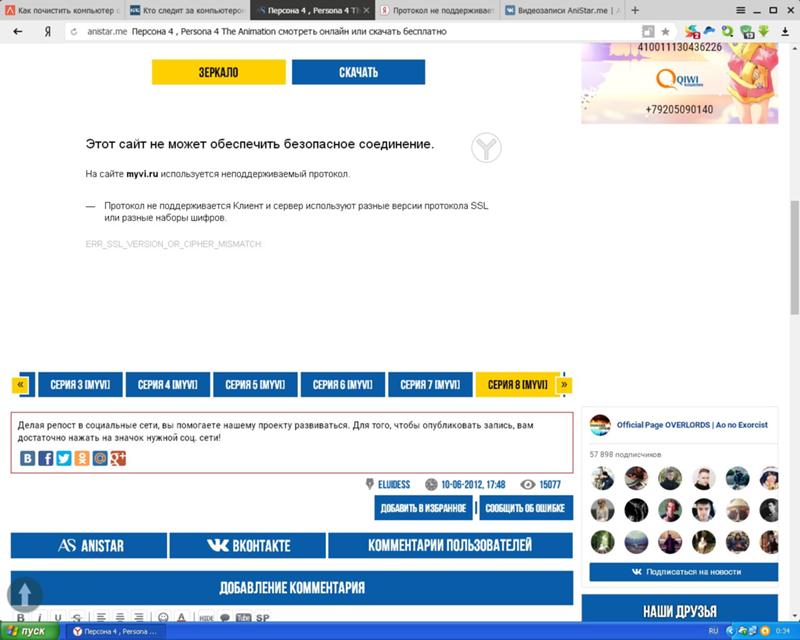800x640 pixels.
Task: Select the Серия 5 [MYVI] episode
Action: click(255, 384)
